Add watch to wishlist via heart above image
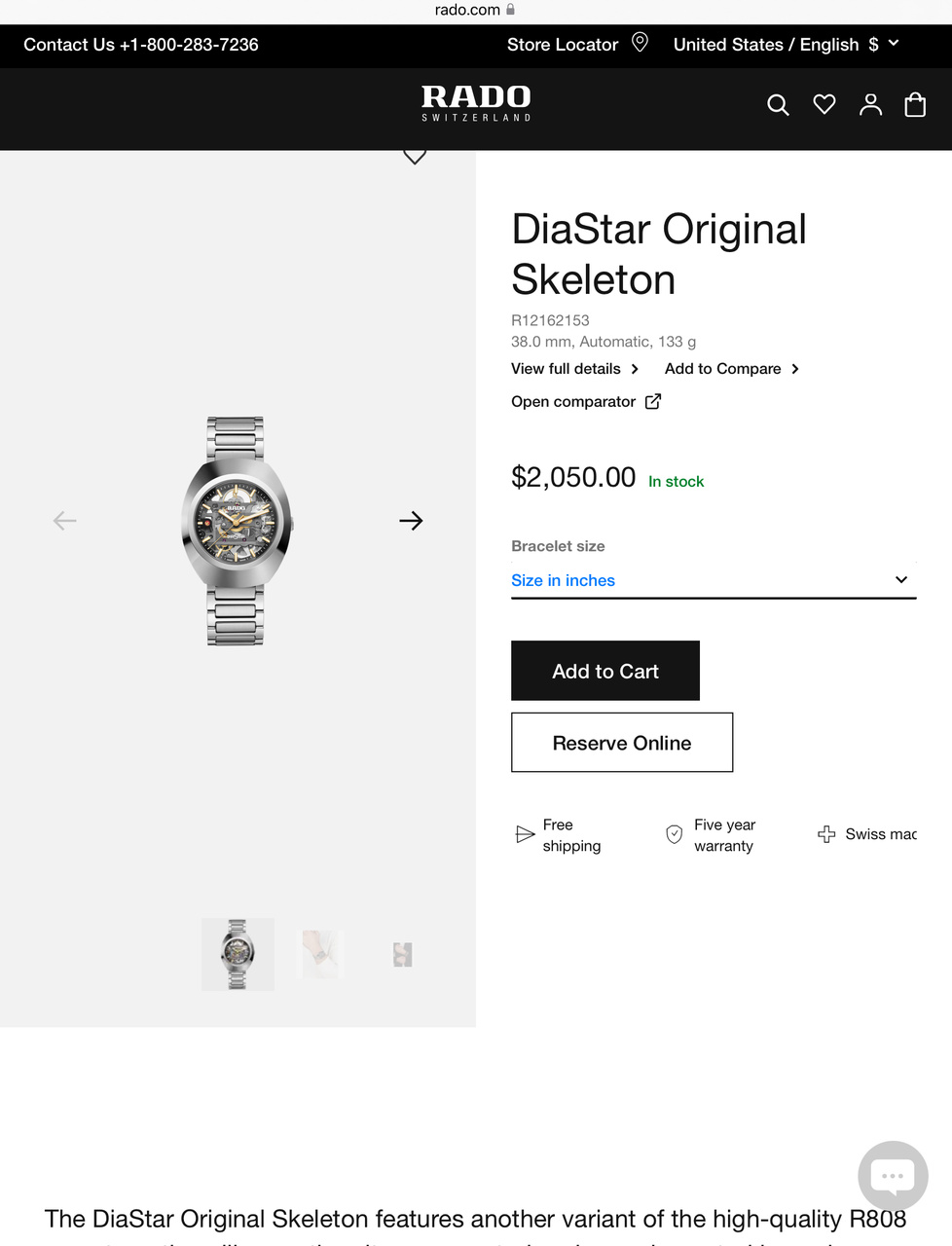 (415, 157)
